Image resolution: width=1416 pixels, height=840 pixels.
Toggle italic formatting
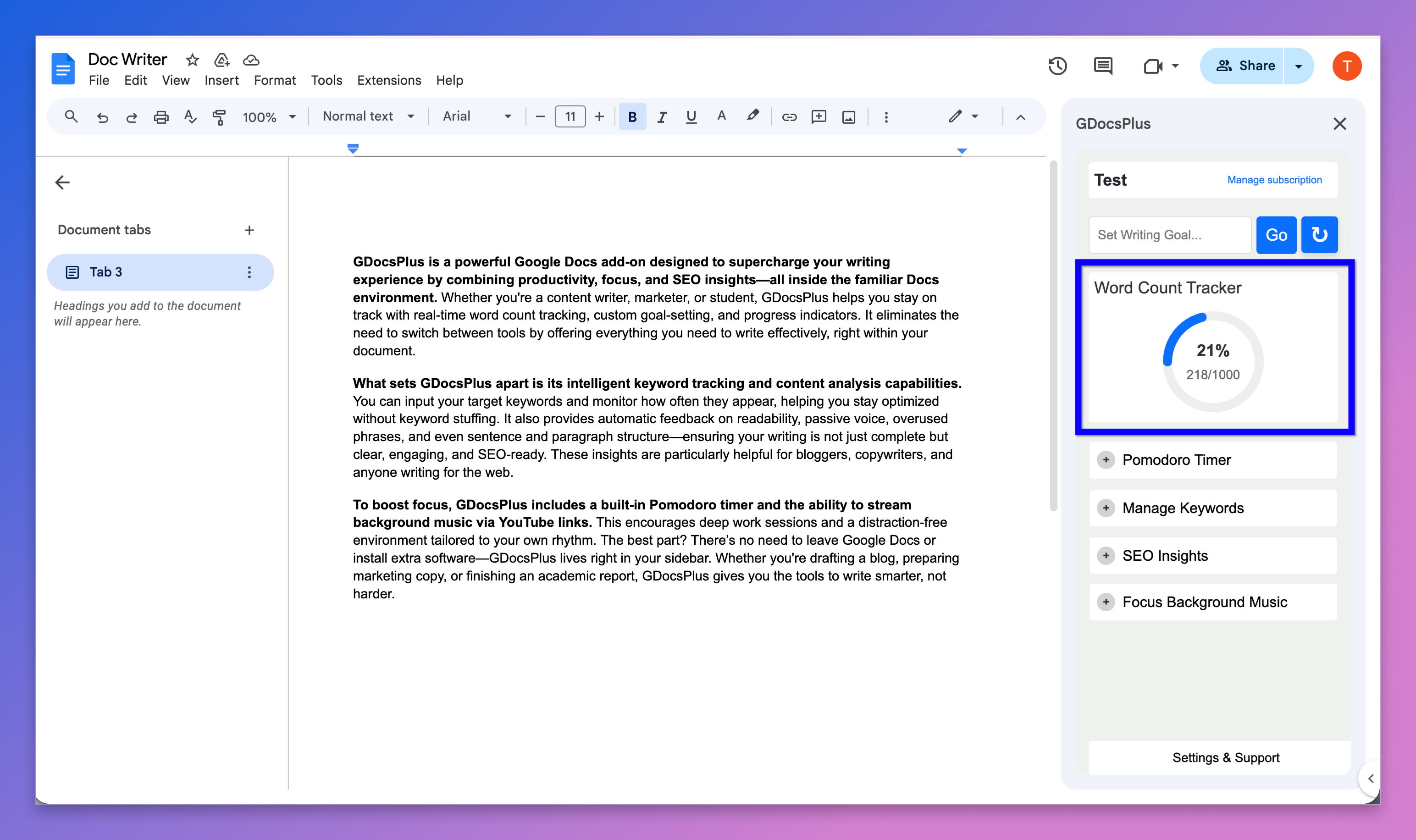pyautogui.click(x=662, y=116)
